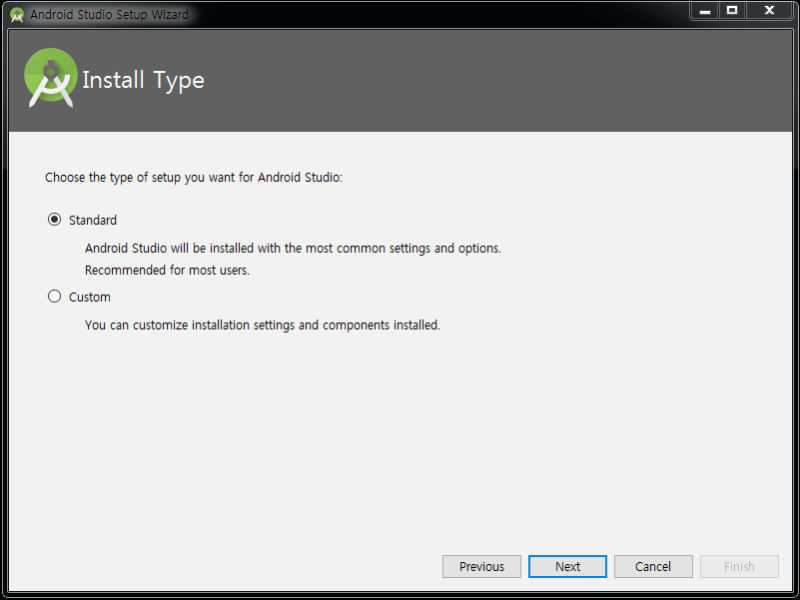Click "Recommended for most users." text
Viewport: 800px width, 600px height.
coord(167,270)
